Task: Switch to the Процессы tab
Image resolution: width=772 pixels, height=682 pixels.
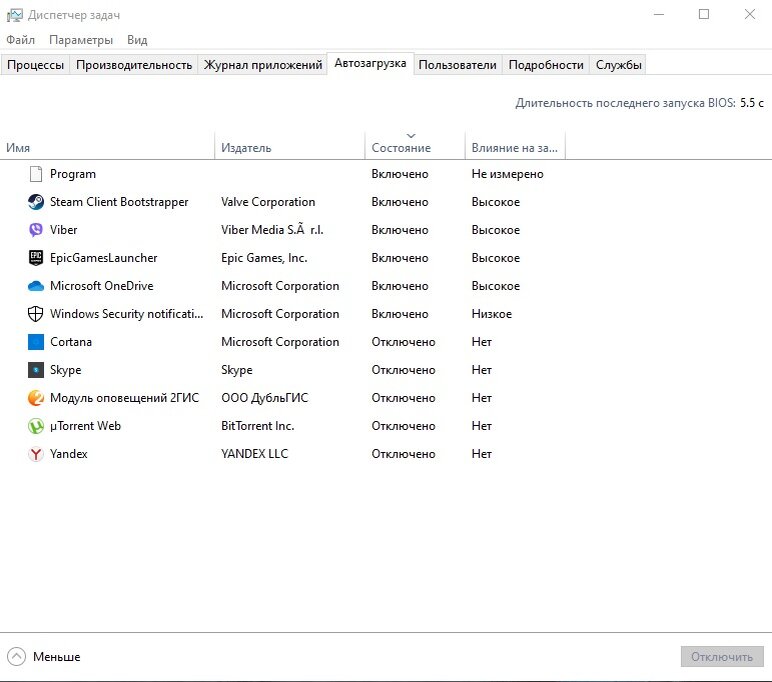Action: point(35,65)
